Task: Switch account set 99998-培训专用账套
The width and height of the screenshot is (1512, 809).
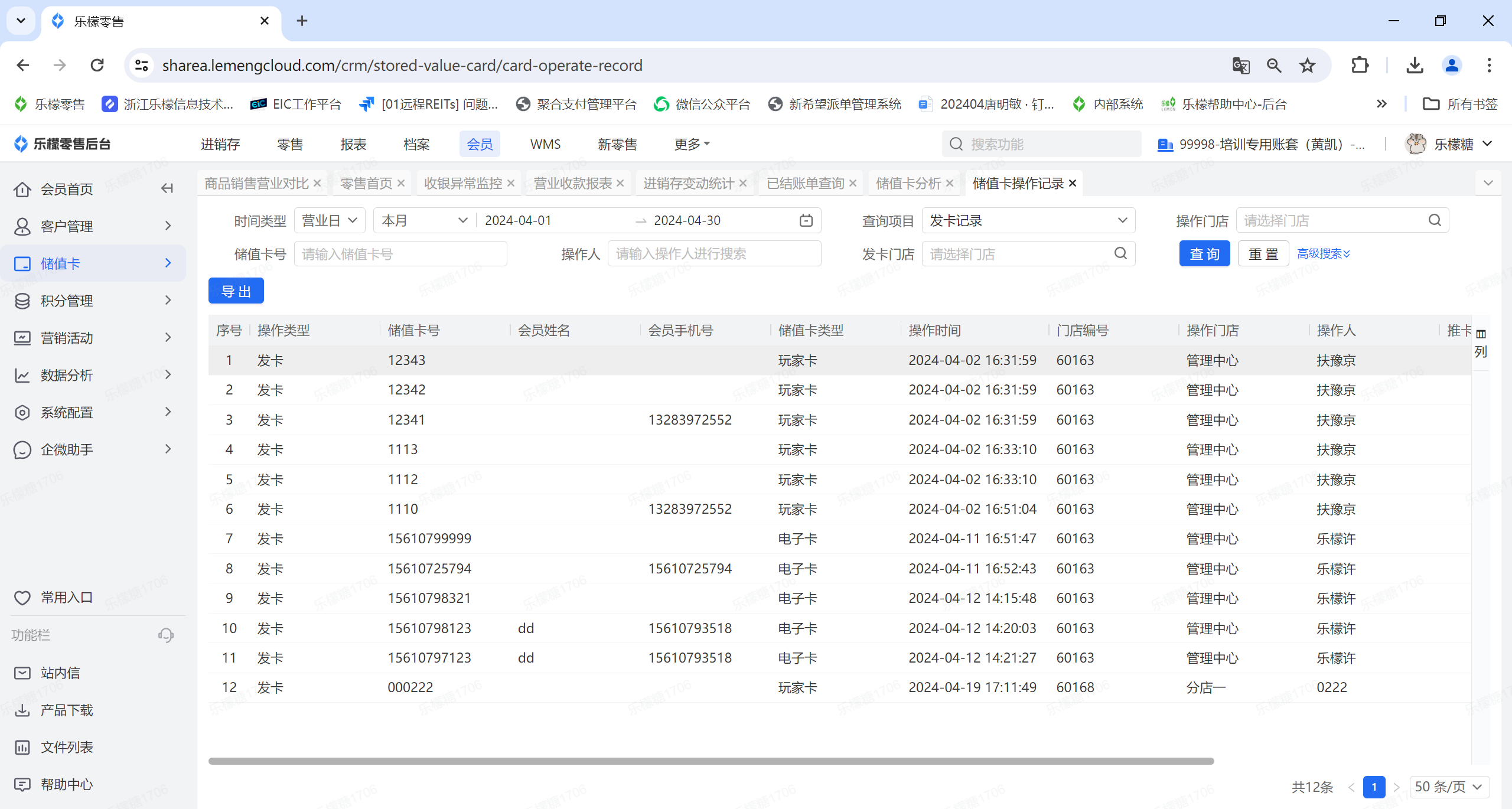Action: (1261, 144)
